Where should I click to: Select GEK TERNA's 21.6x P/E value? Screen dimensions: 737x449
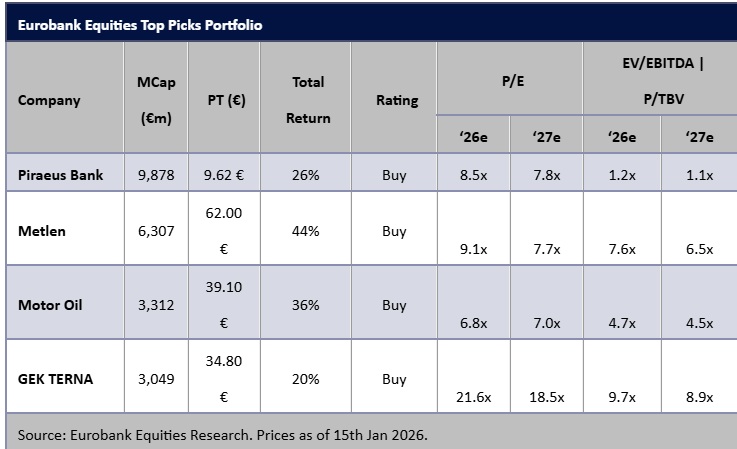[x=473, y=397]
